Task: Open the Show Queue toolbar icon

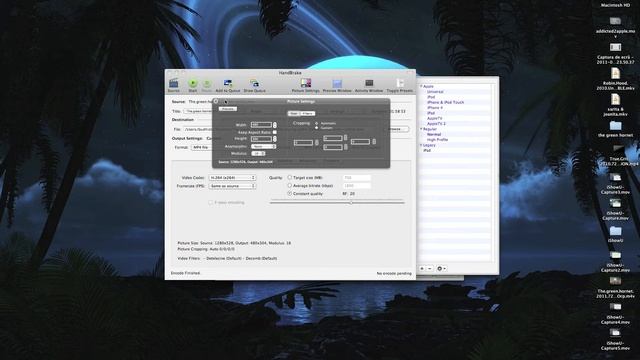Action: [x=254, y=83]
